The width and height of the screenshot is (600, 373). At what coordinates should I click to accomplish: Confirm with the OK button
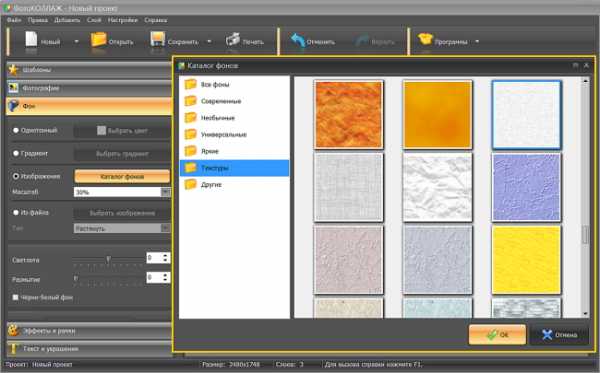497,334
